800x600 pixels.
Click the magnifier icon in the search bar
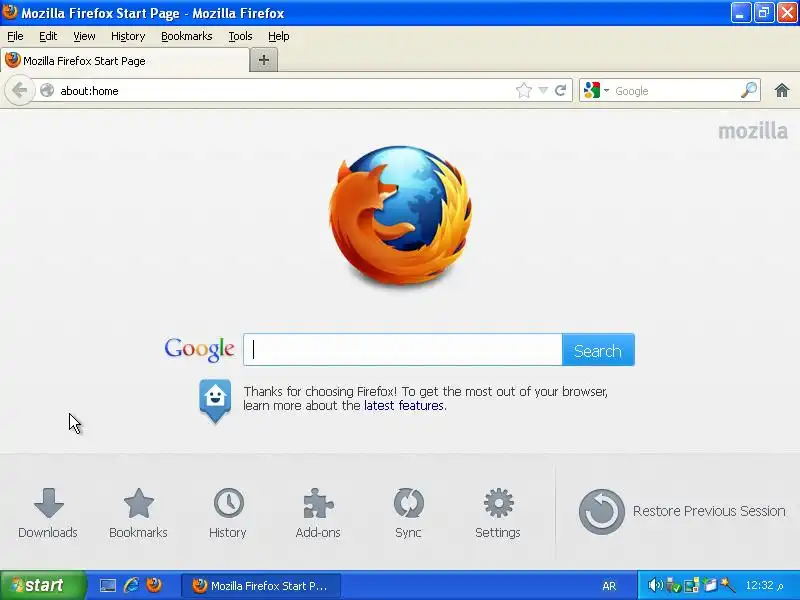click(749, 90)
